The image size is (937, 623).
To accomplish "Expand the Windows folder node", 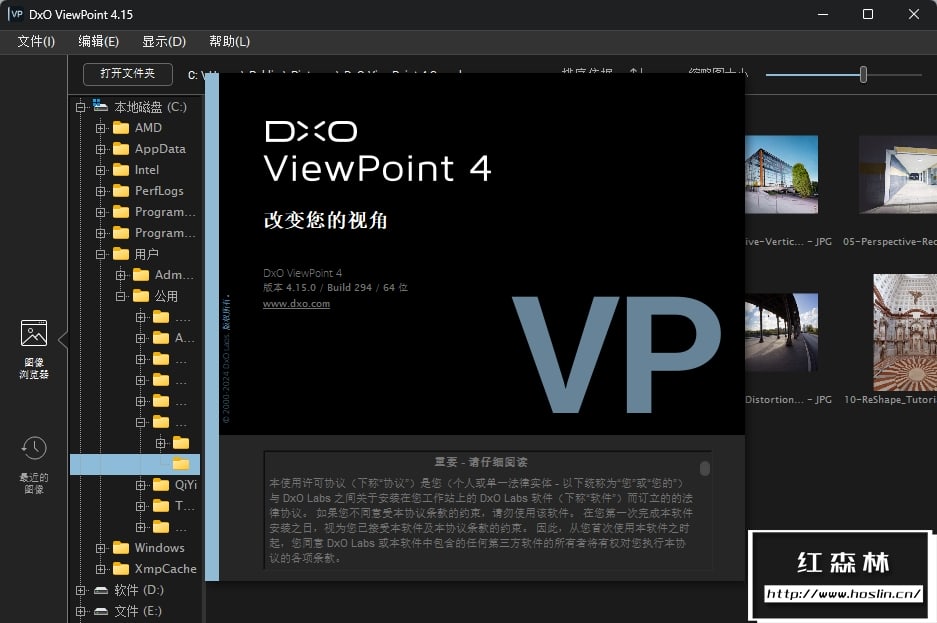I will pyautogui.click(x=100, y=548).
